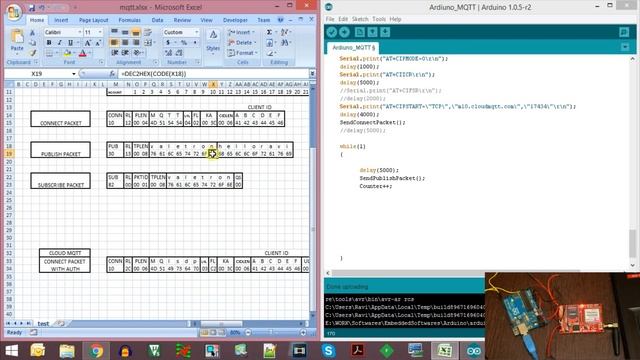The height and width of the screenshot is (360, 640).
Task: Switch to the Insert ribbon tab
Action: click(61, 20)
